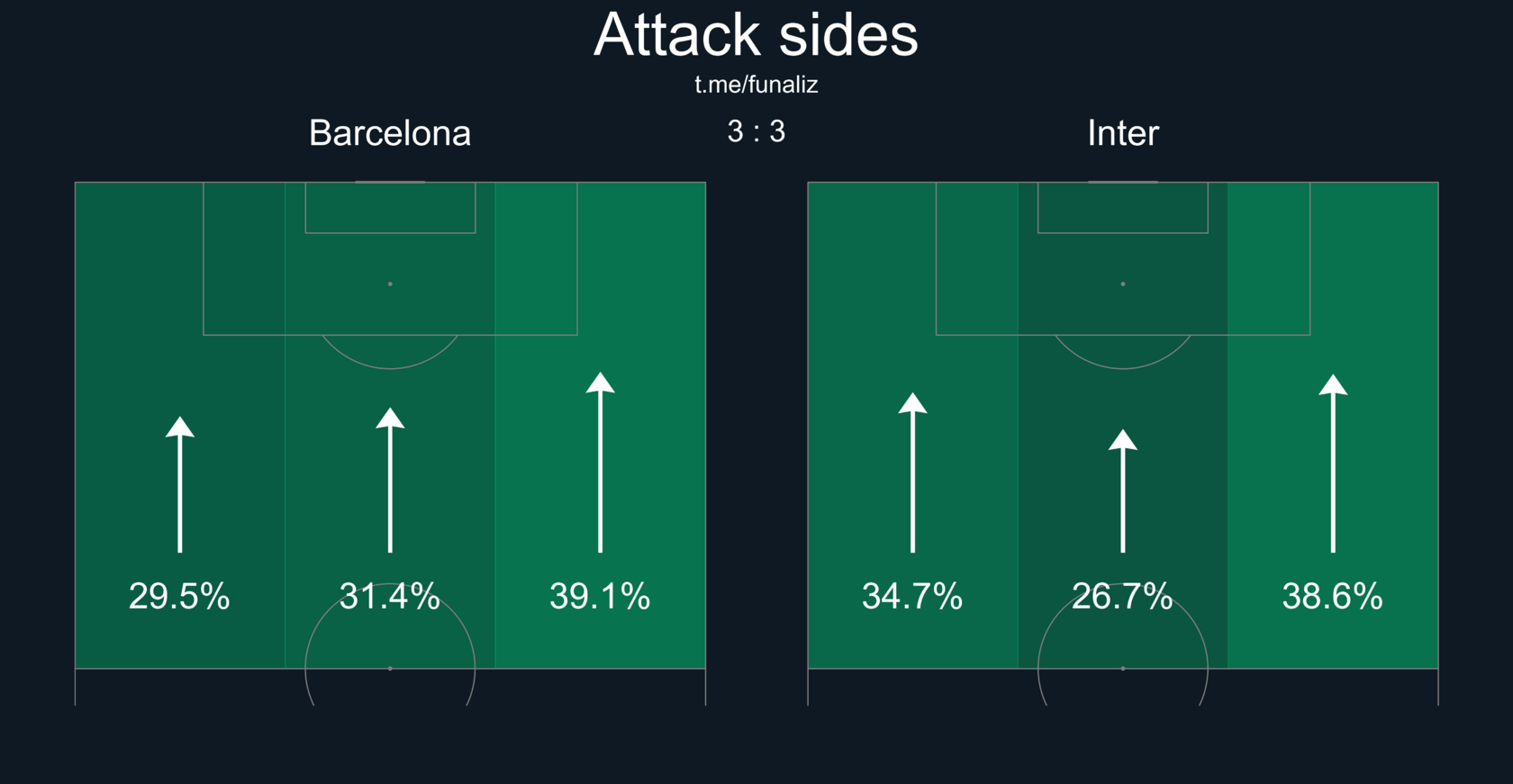Click Barcelona's center attack arrow

390,480
